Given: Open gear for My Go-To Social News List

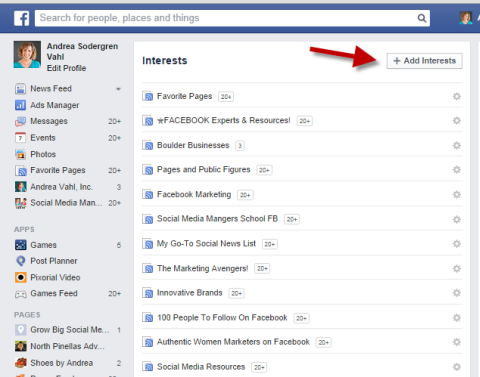Looking at the screenshot, I should coord(457,244).
